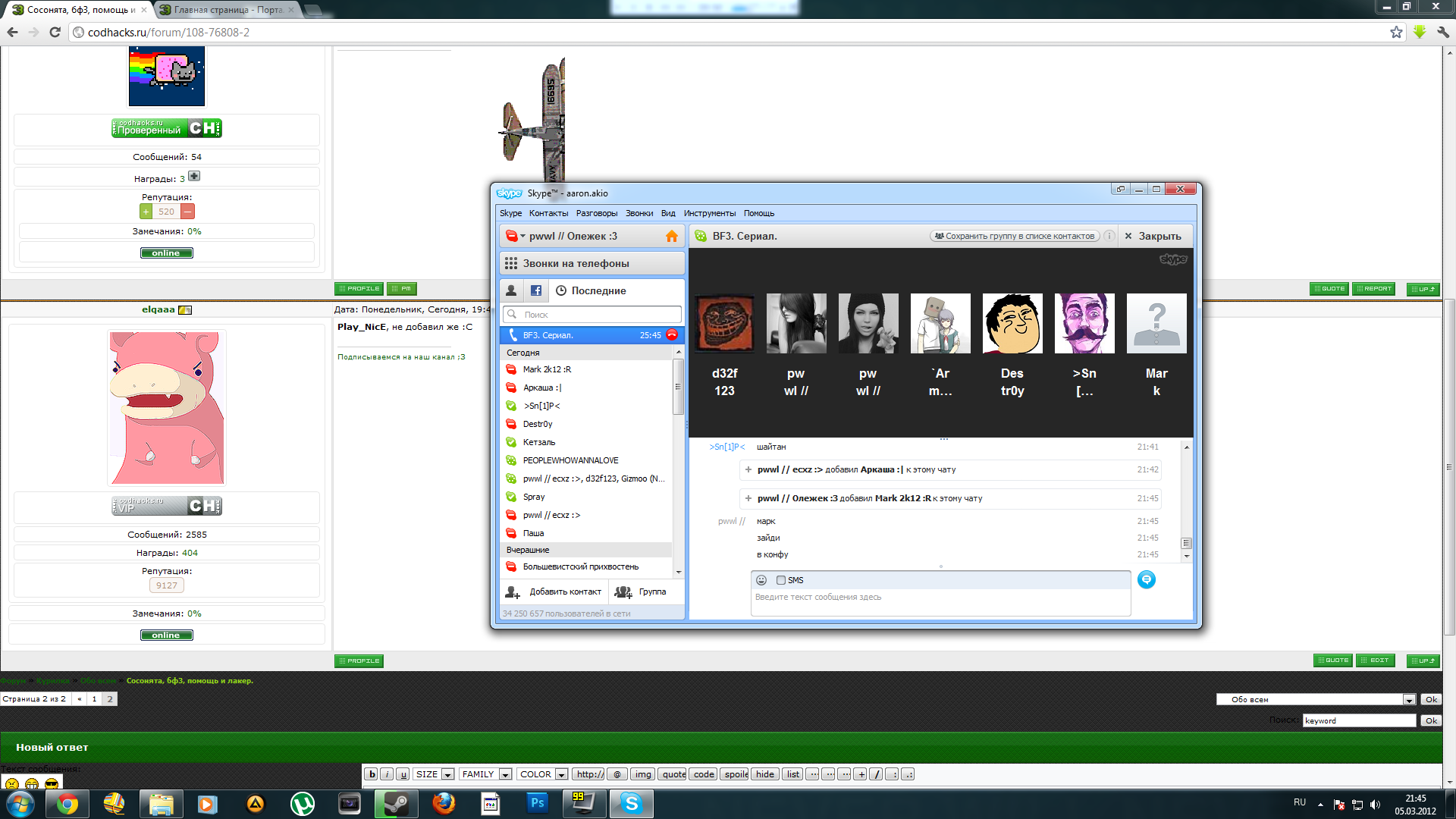This screenshot has width=1456, height=819.
Task: Click the awards plus icon next to Награды: 3
Action: point(194,177)
